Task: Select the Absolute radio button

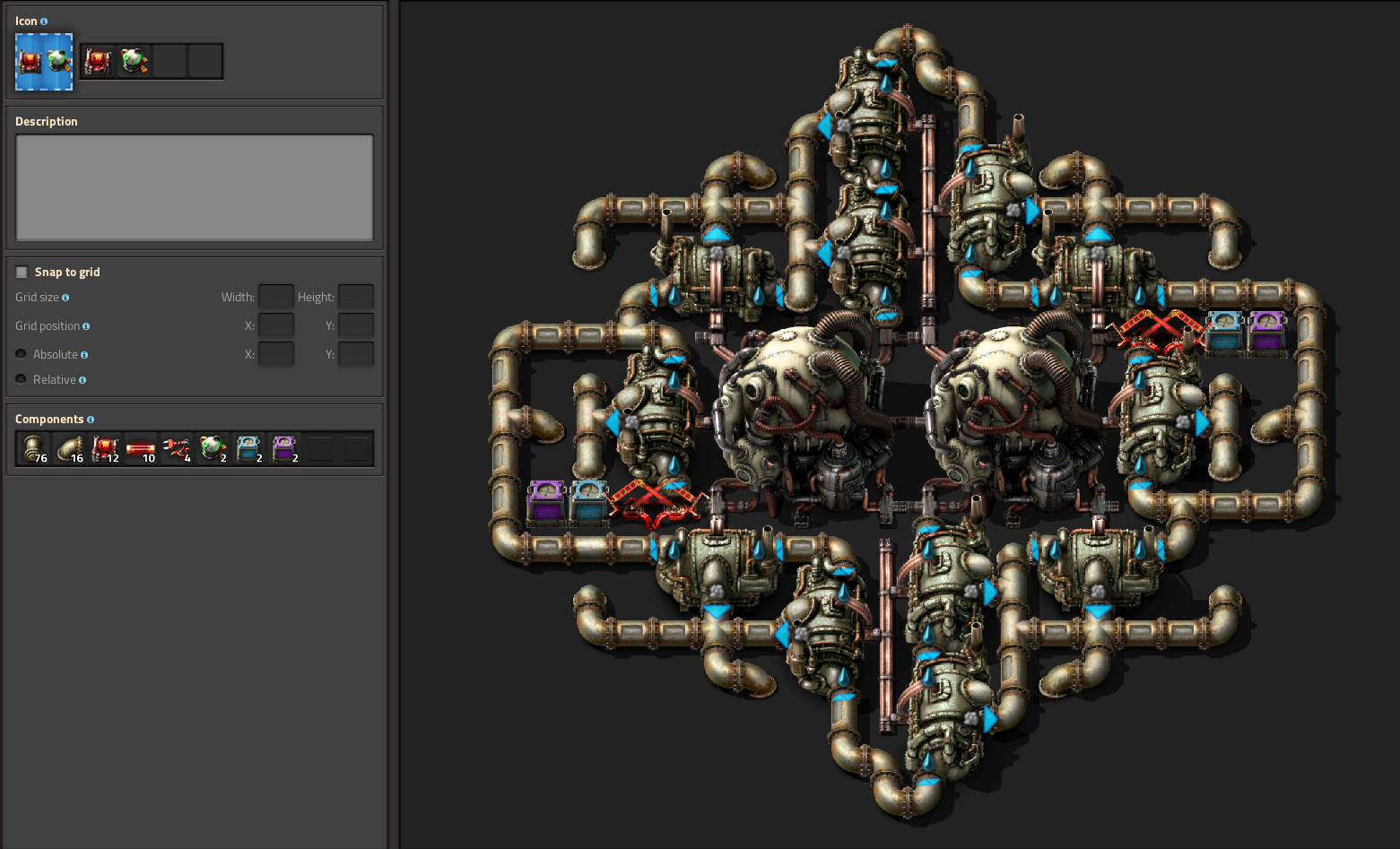Action: [21, 354]
